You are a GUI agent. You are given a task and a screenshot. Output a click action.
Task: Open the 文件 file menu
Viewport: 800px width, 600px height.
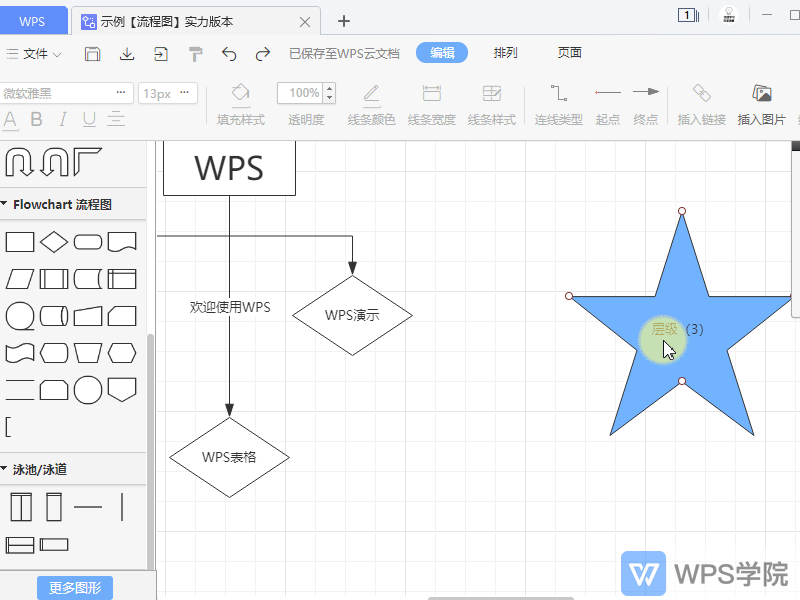click(x=34, y=54)
